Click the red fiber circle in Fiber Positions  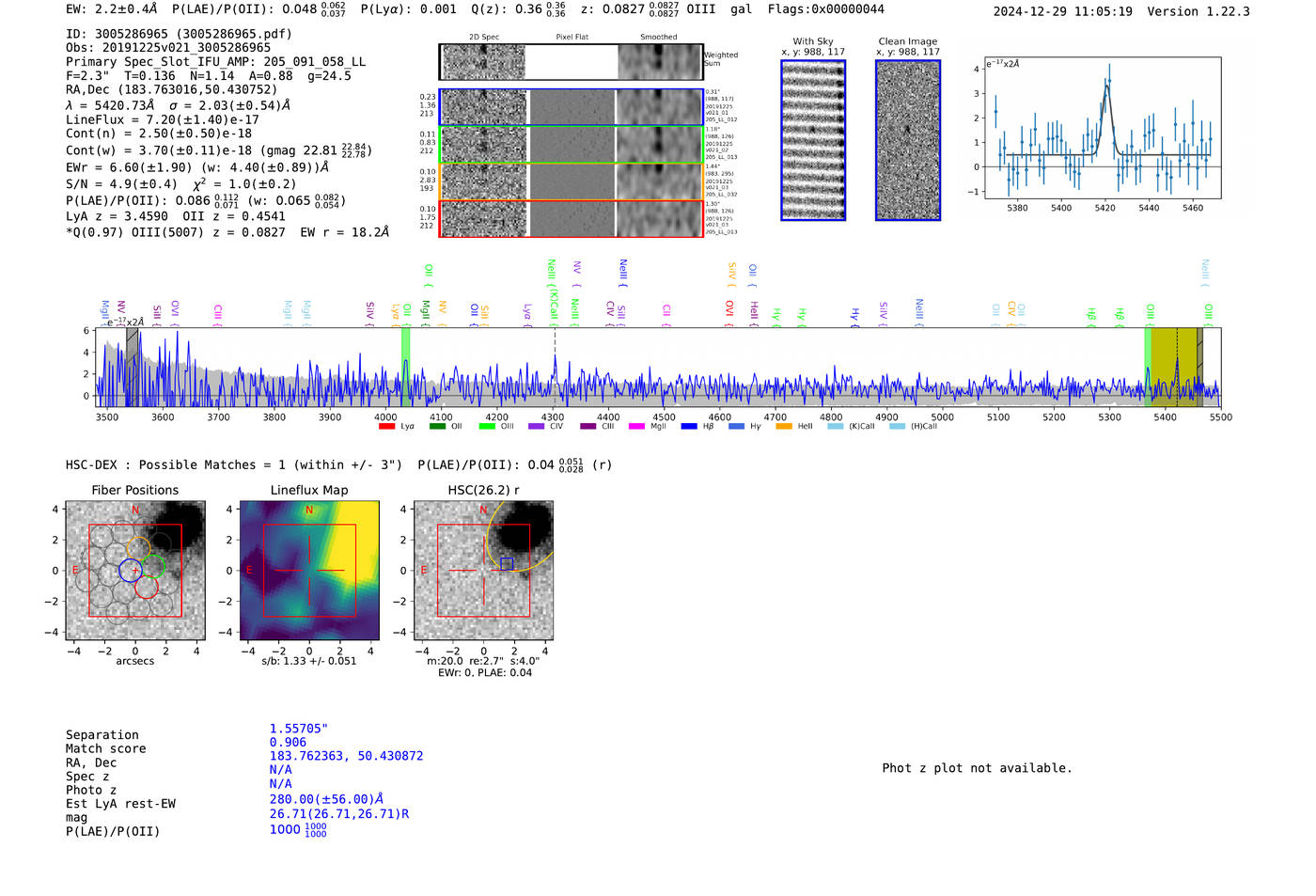(146, 588)
